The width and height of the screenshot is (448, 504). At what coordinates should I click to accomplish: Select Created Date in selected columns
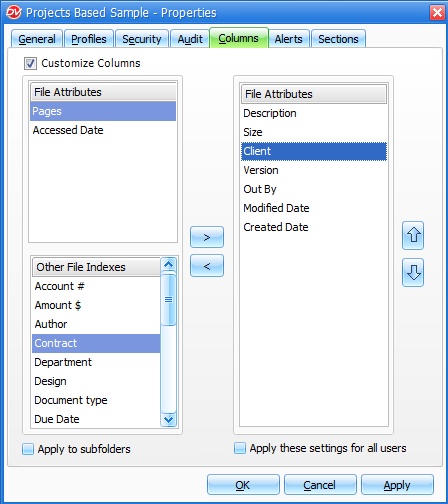coord(314,227)
